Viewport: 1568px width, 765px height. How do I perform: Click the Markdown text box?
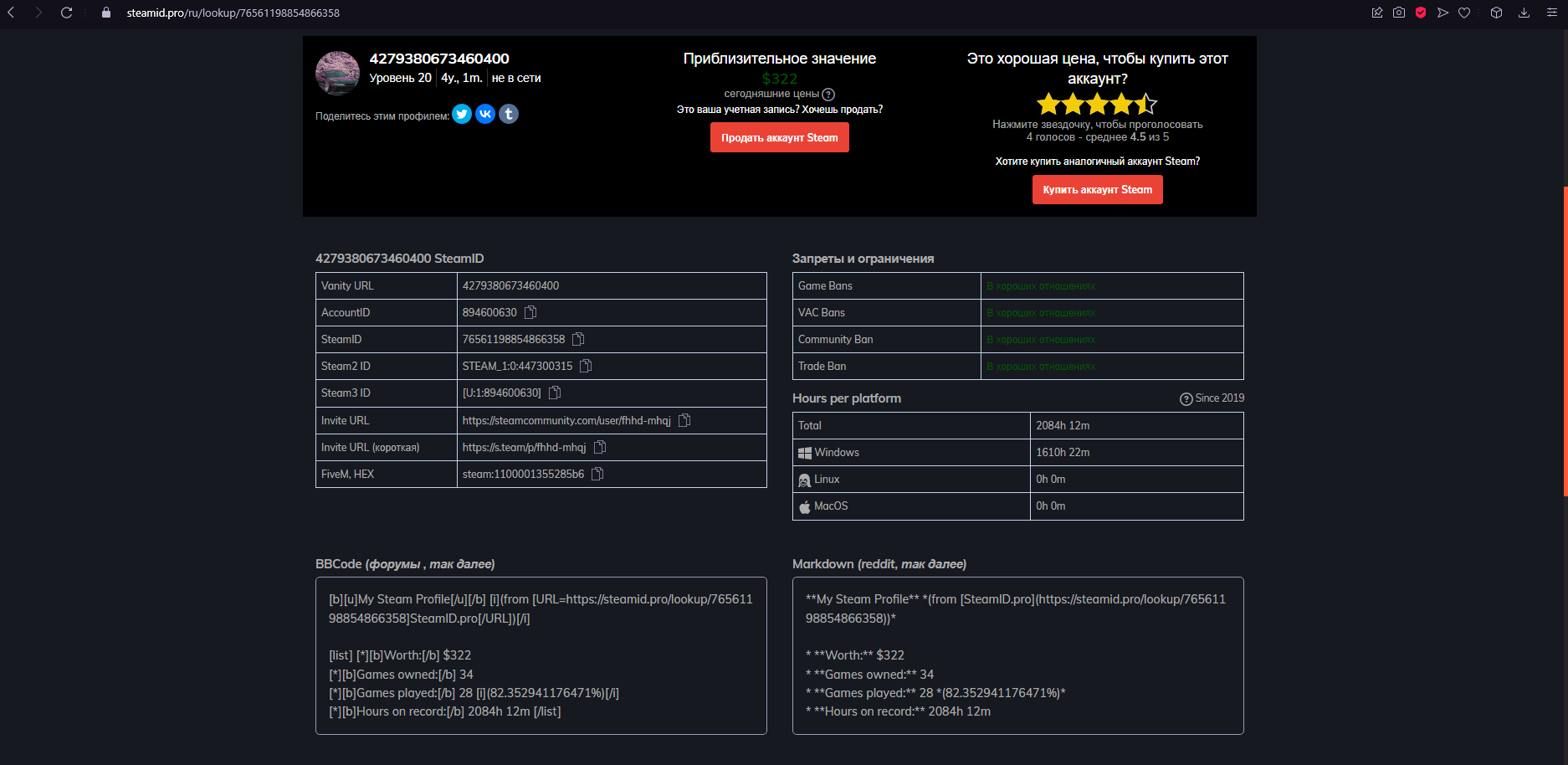point(1018,655)
